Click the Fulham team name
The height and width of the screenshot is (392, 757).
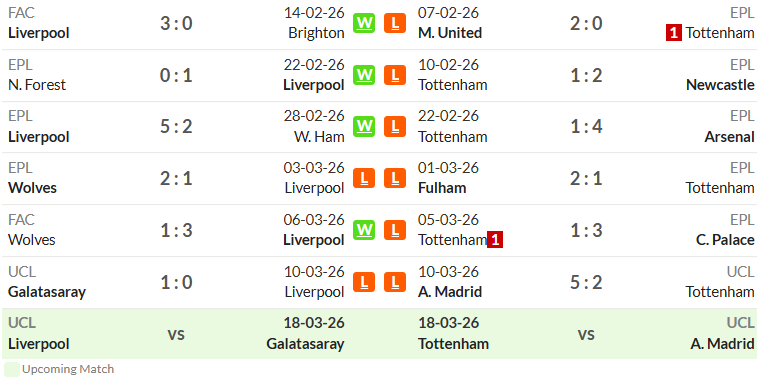(442, 188)
